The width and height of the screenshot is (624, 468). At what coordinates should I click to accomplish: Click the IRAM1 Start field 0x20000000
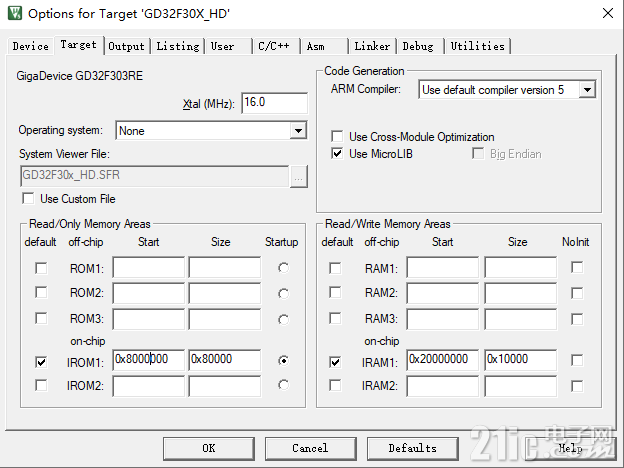pos(443,360)
